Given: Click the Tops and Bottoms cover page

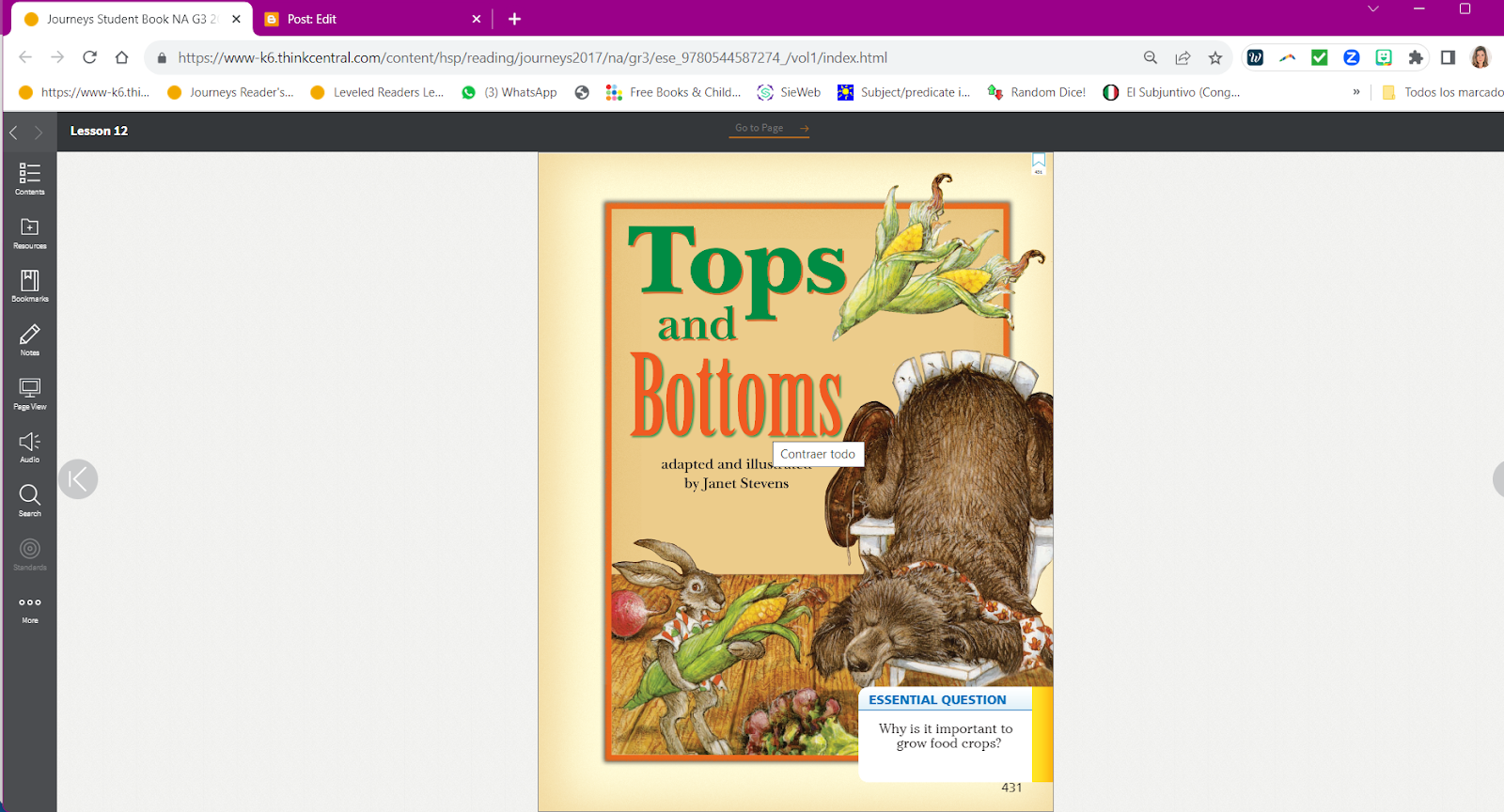Looking at the screenshot, I should coord(795,481).
